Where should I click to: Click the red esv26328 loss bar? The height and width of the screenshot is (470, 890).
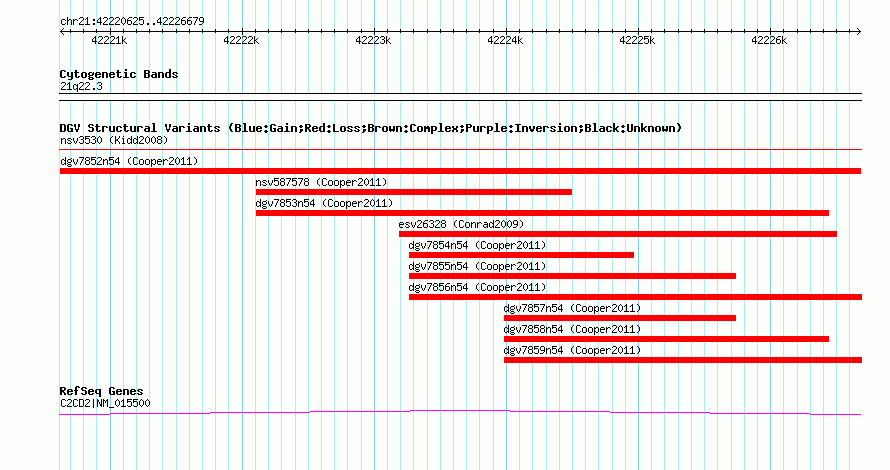[618, 234]
